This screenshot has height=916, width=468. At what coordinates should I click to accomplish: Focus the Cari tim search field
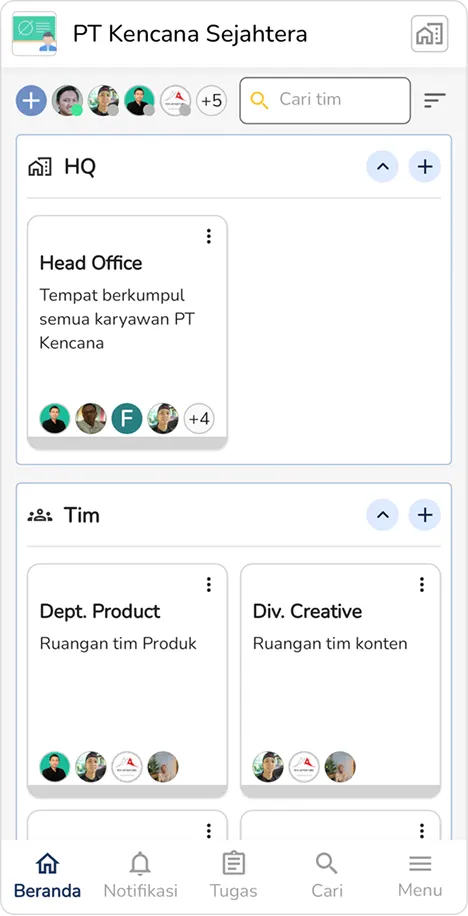pyautogui.click(x=325, y=100)
